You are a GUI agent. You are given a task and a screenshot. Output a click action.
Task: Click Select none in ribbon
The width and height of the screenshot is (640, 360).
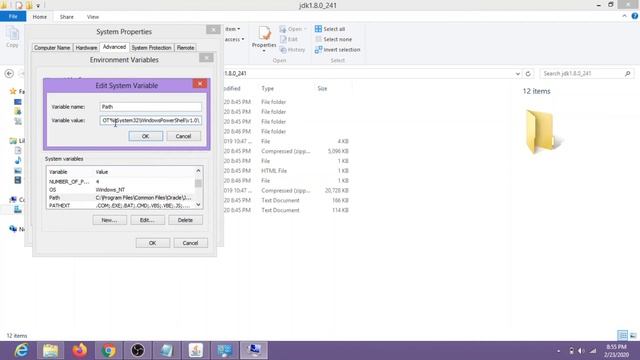(x=333, y=39)
